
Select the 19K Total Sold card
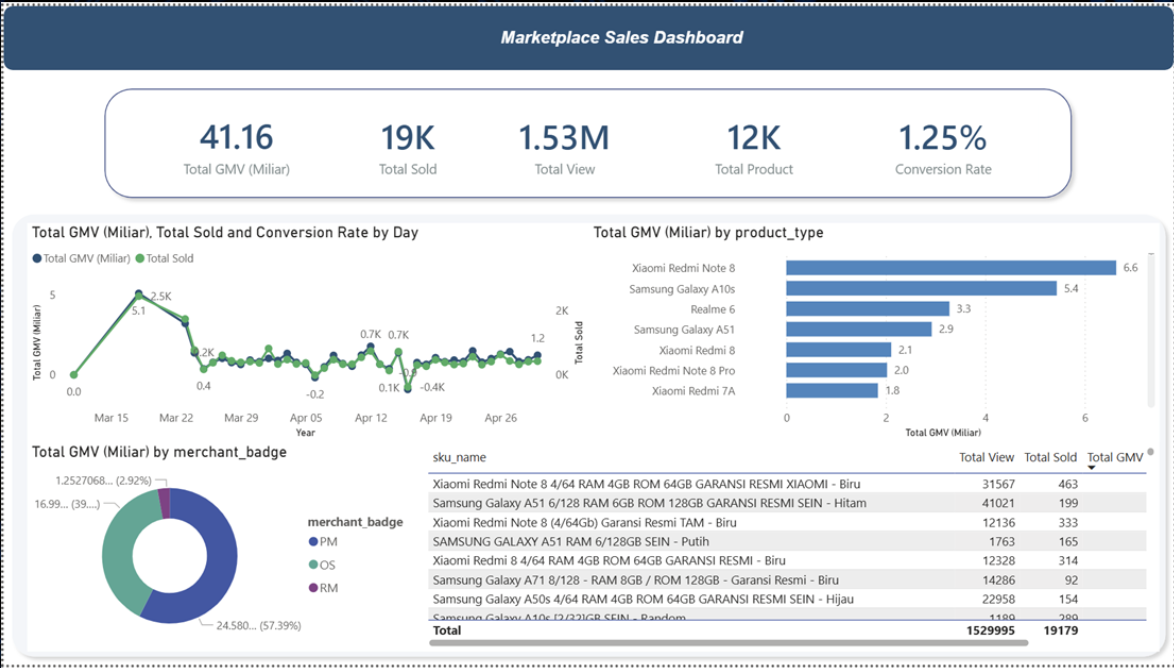click(407, 148)
